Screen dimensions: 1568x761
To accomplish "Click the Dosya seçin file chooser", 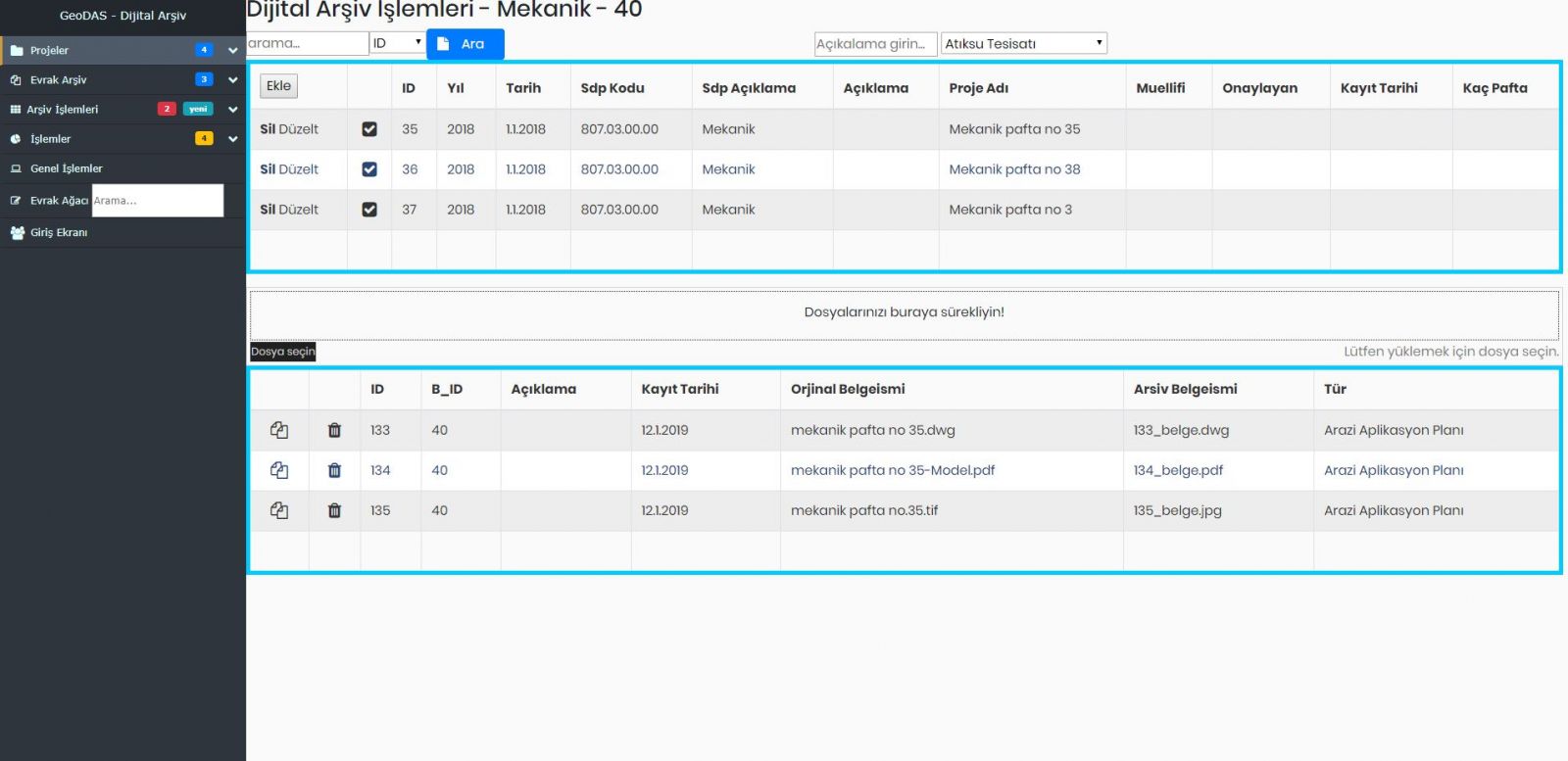I will [x=283, y=352].
